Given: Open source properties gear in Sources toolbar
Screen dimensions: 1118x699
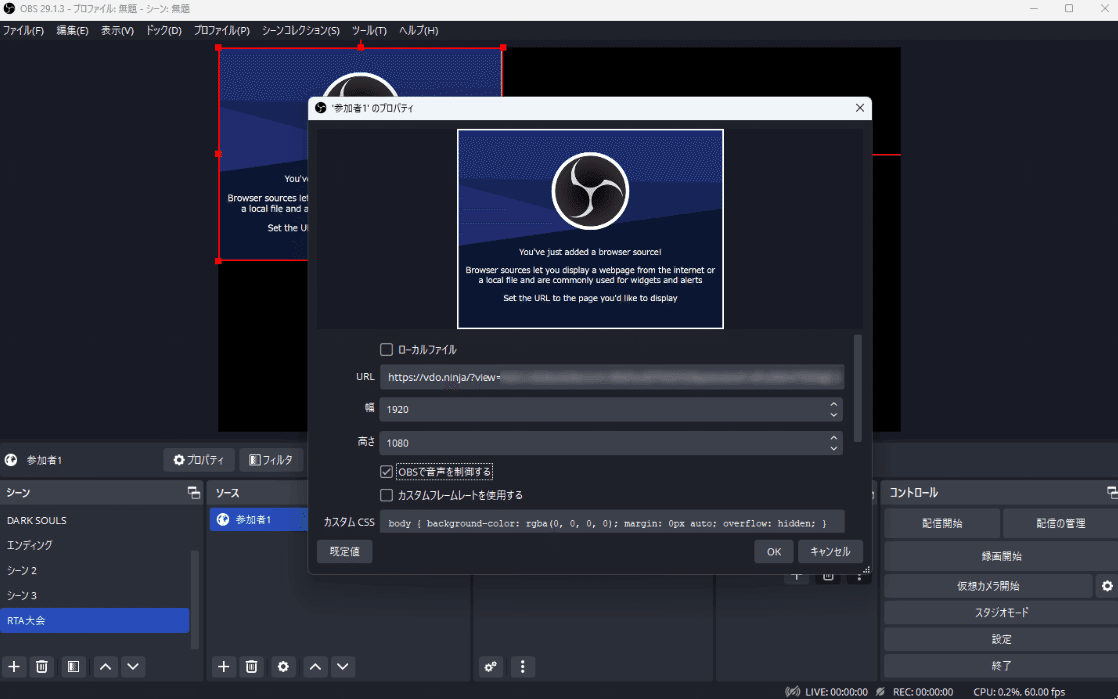Looking at the screenshot, I should [283, 666].
